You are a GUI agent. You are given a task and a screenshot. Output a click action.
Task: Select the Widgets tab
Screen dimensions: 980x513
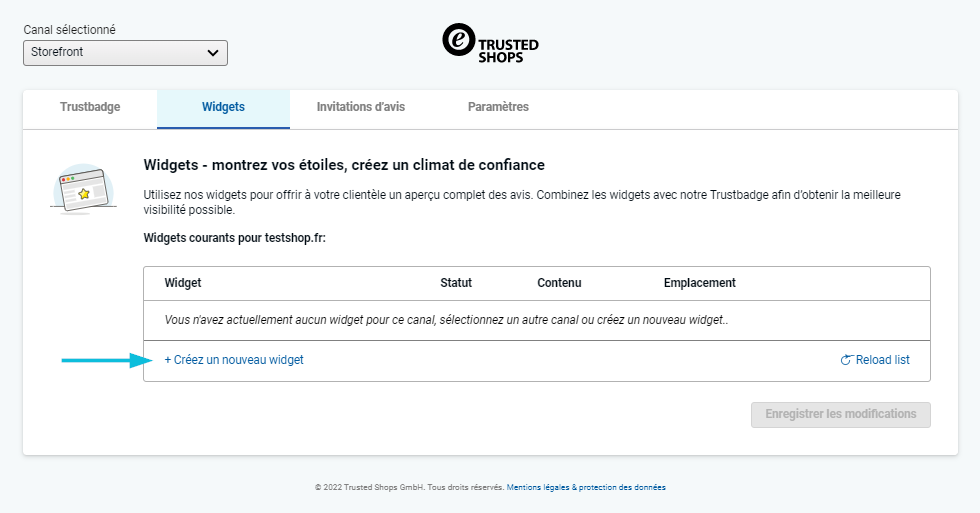tap(223, 108)
